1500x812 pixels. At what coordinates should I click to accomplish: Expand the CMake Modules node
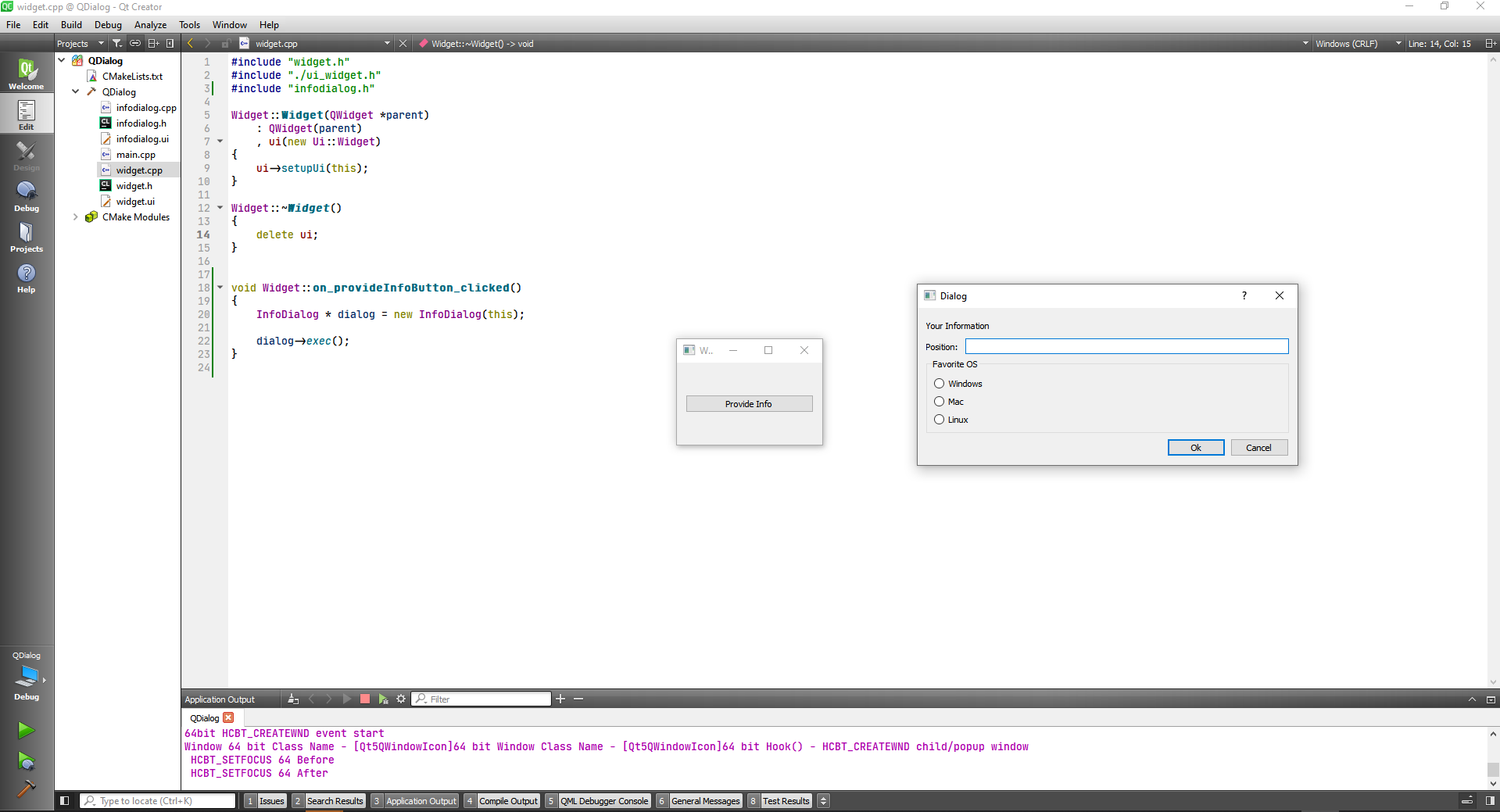(76, 216)
